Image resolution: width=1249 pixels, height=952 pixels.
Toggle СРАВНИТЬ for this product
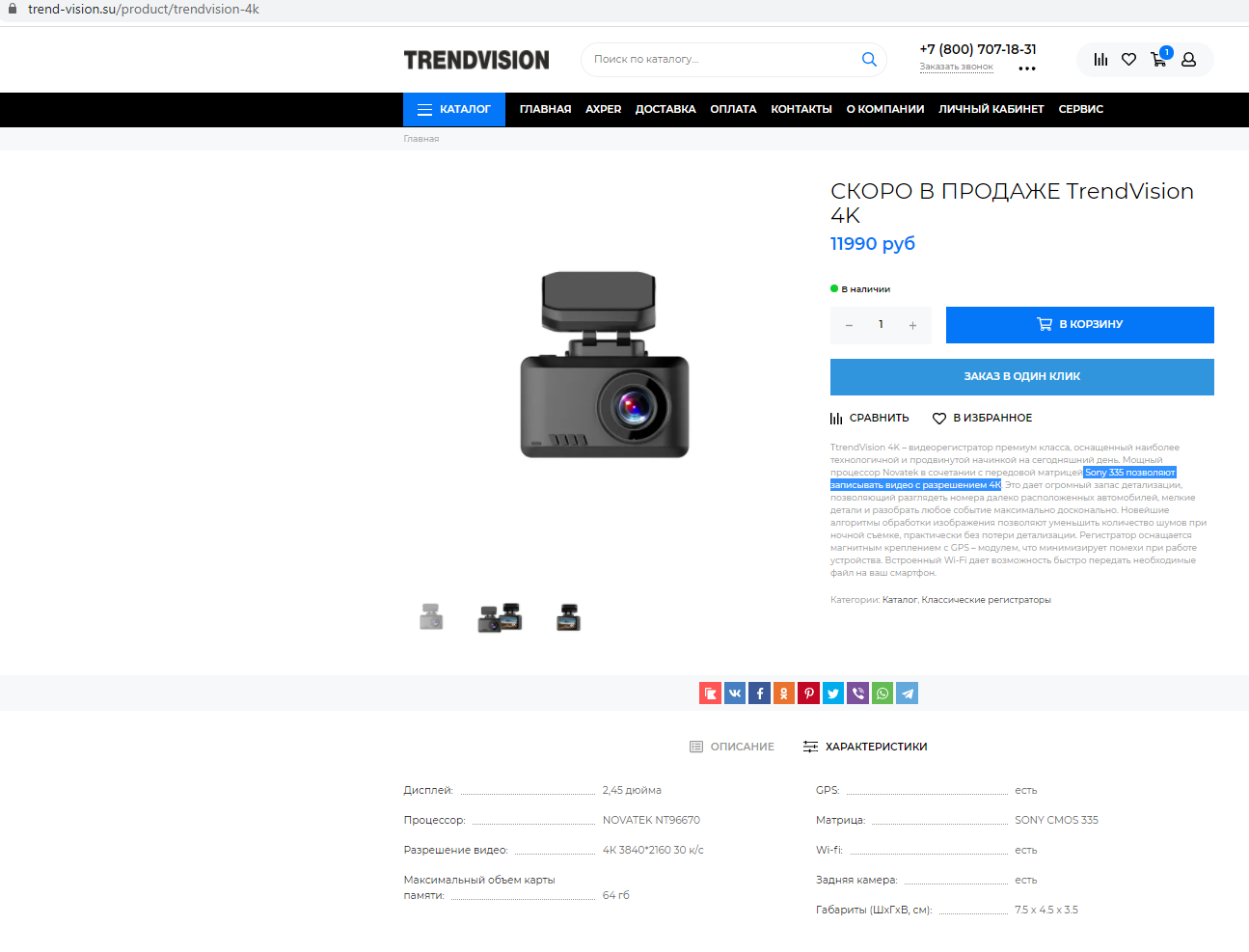point(869,419)
